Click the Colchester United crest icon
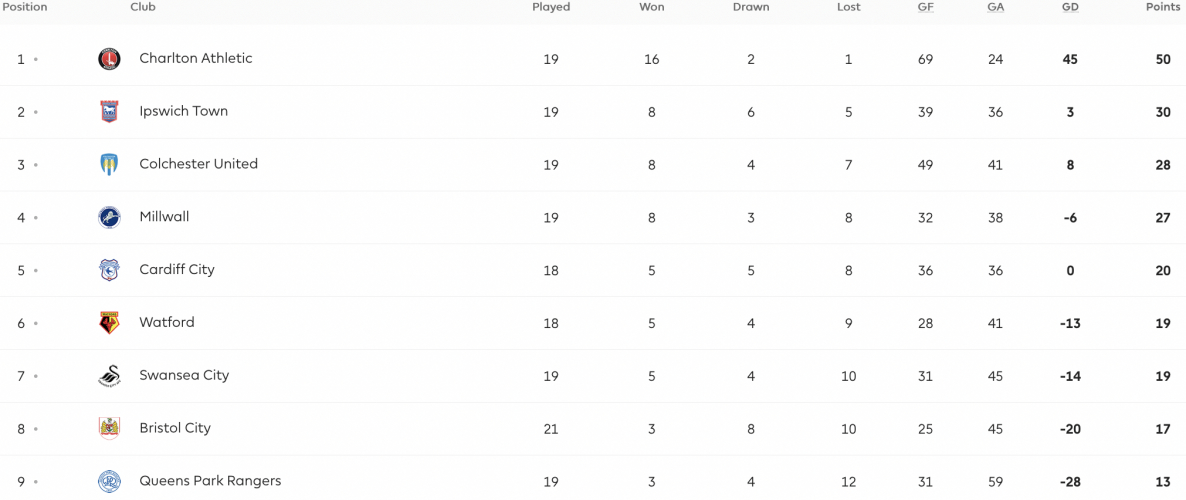Viewport: 1186px width, 500px height. [109, 164]
